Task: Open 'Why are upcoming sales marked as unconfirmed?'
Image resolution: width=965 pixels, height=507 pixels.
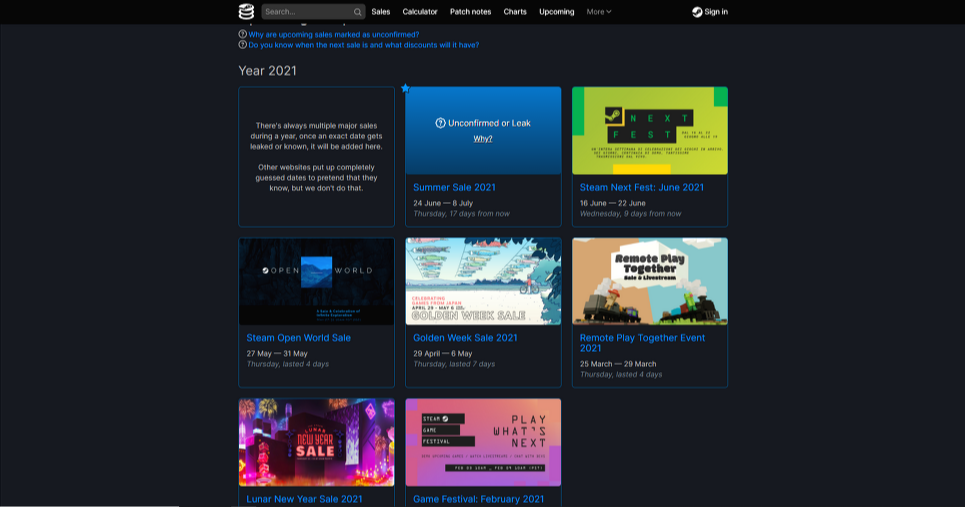Action: point(334,34)
